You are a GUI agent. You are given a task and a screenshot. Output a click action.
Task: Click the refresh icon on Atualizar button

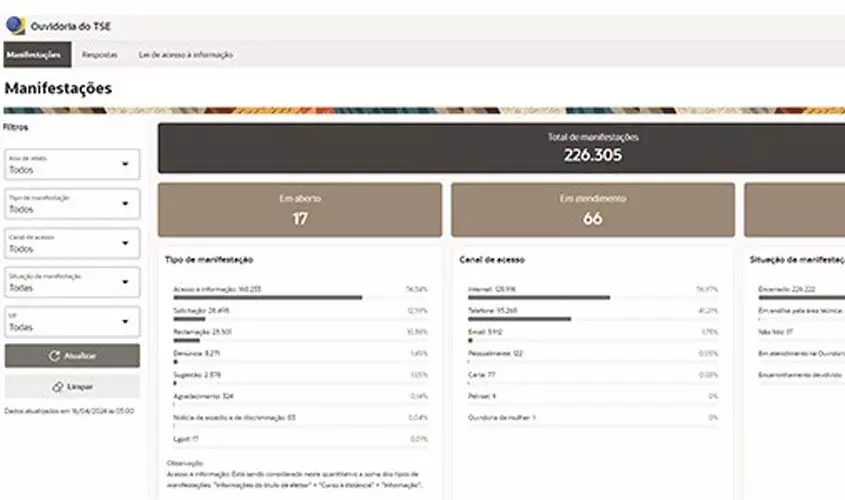click(54, 356)
